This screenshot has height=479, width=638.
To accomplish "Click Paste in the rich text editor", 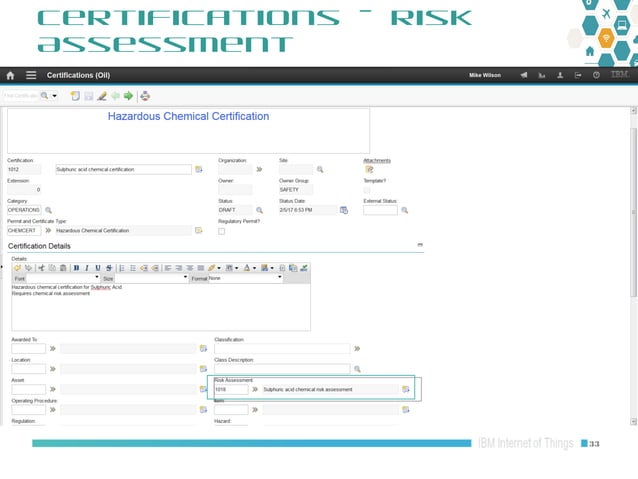I will coord(63,268).
